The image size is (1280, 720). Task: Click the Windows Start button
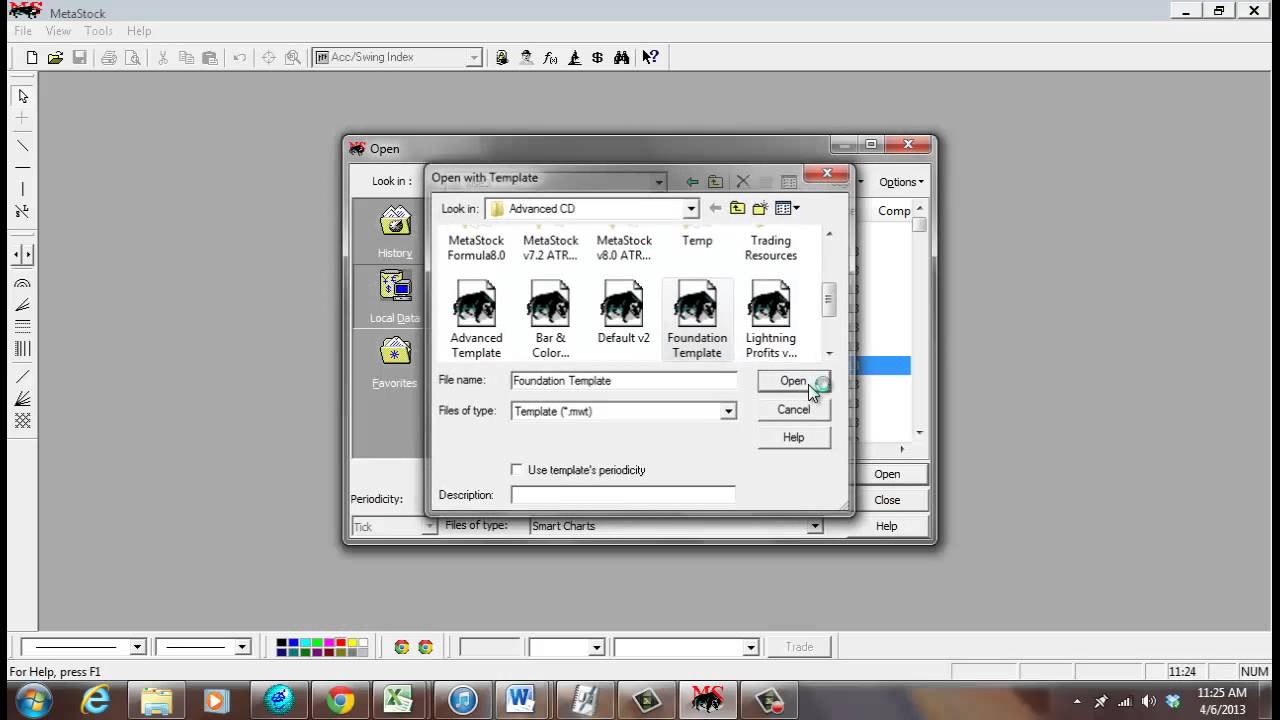32,700
